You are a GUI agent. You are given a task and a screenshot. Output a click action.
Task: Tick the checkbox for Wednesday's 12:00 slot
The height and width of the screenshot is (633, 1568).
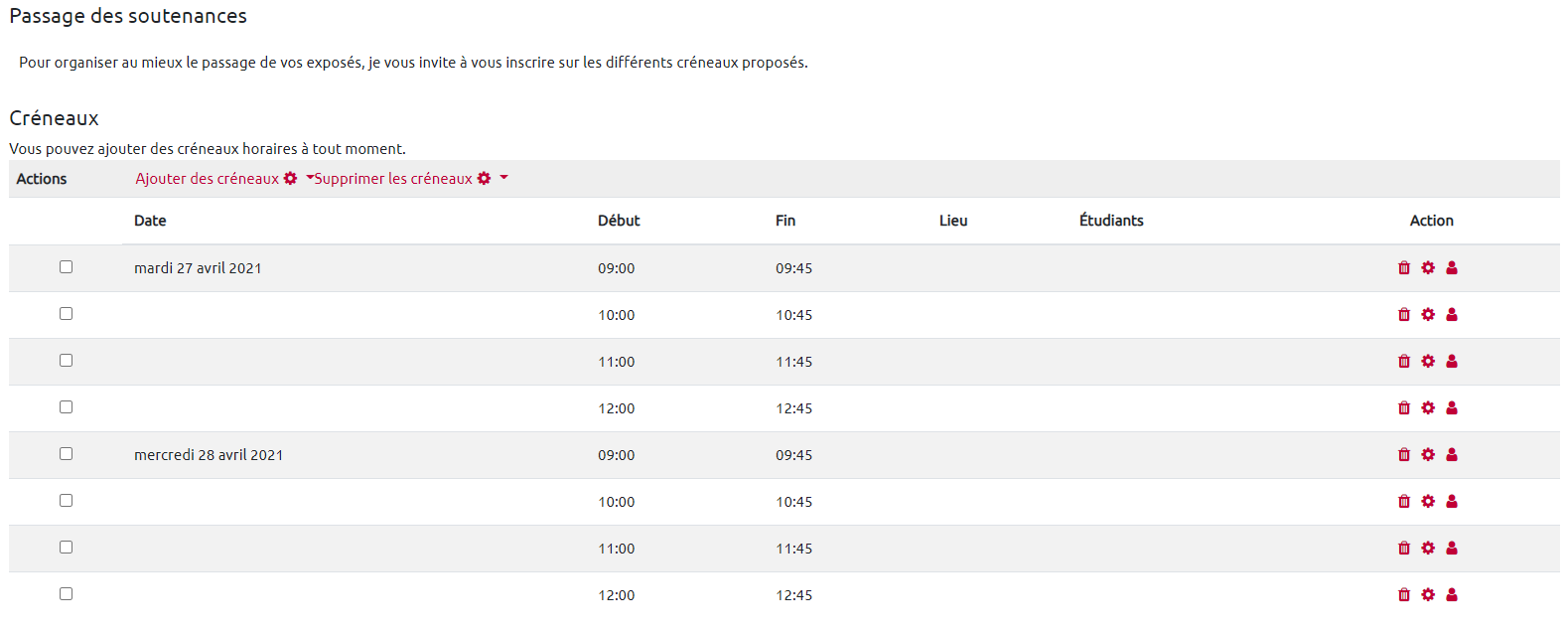pos(66,594)
